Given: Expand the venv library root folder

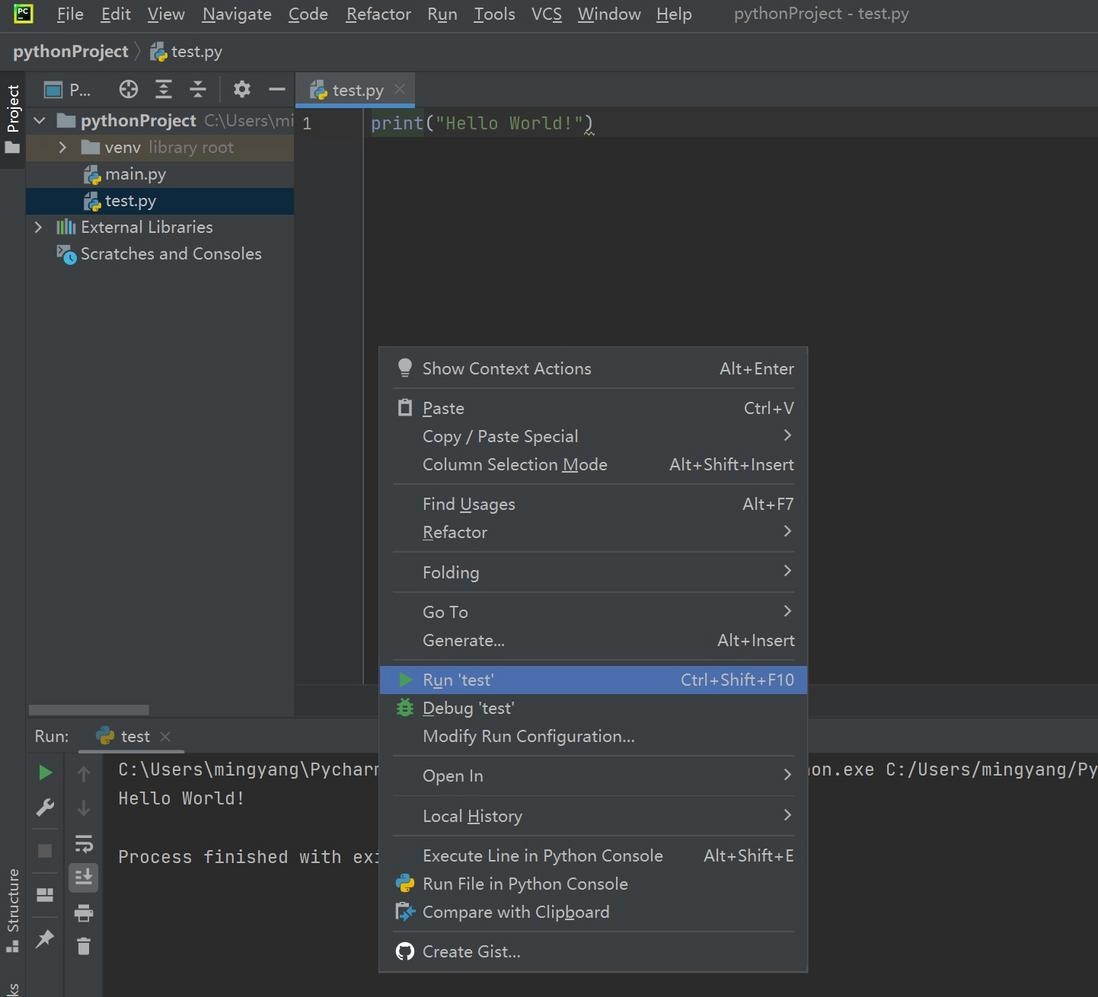Looking at the screenshot, I should 61,147.
